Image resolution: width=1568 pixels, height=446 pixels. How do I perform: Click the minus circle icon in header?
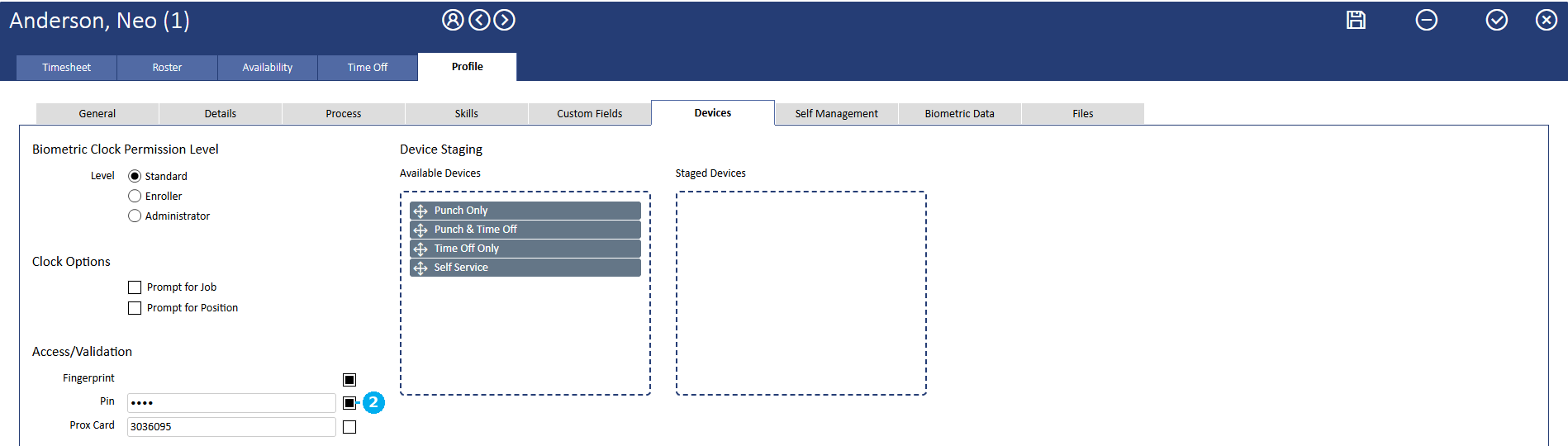click(1426, 20)
